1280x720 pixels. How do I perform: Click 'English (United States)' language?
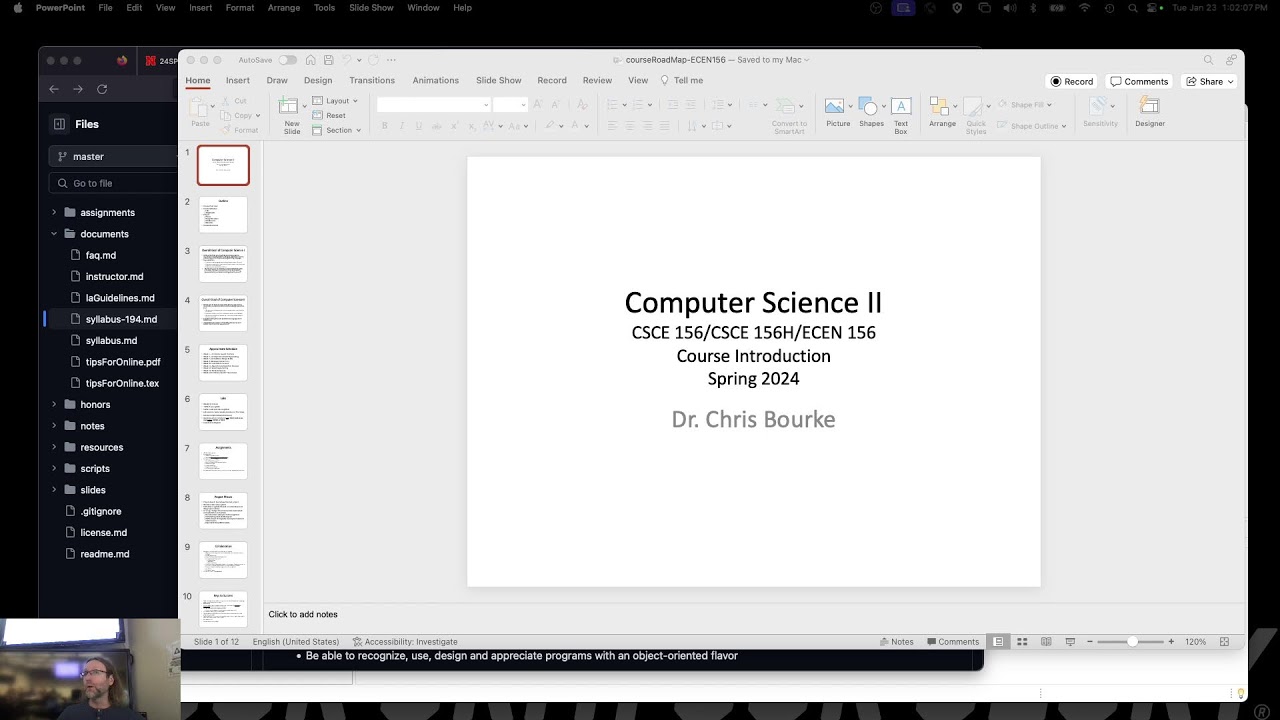point(295,642)
